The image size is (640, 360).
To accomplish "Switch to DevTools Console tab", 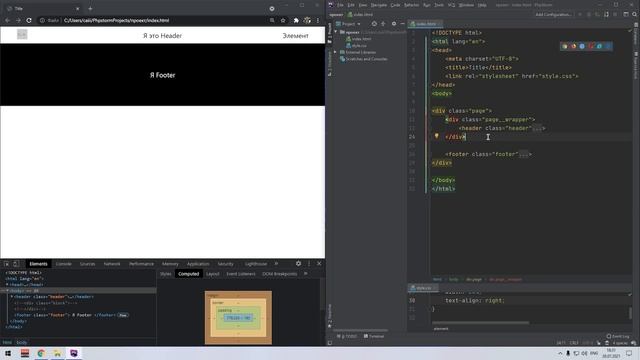I will pos(63,264).
